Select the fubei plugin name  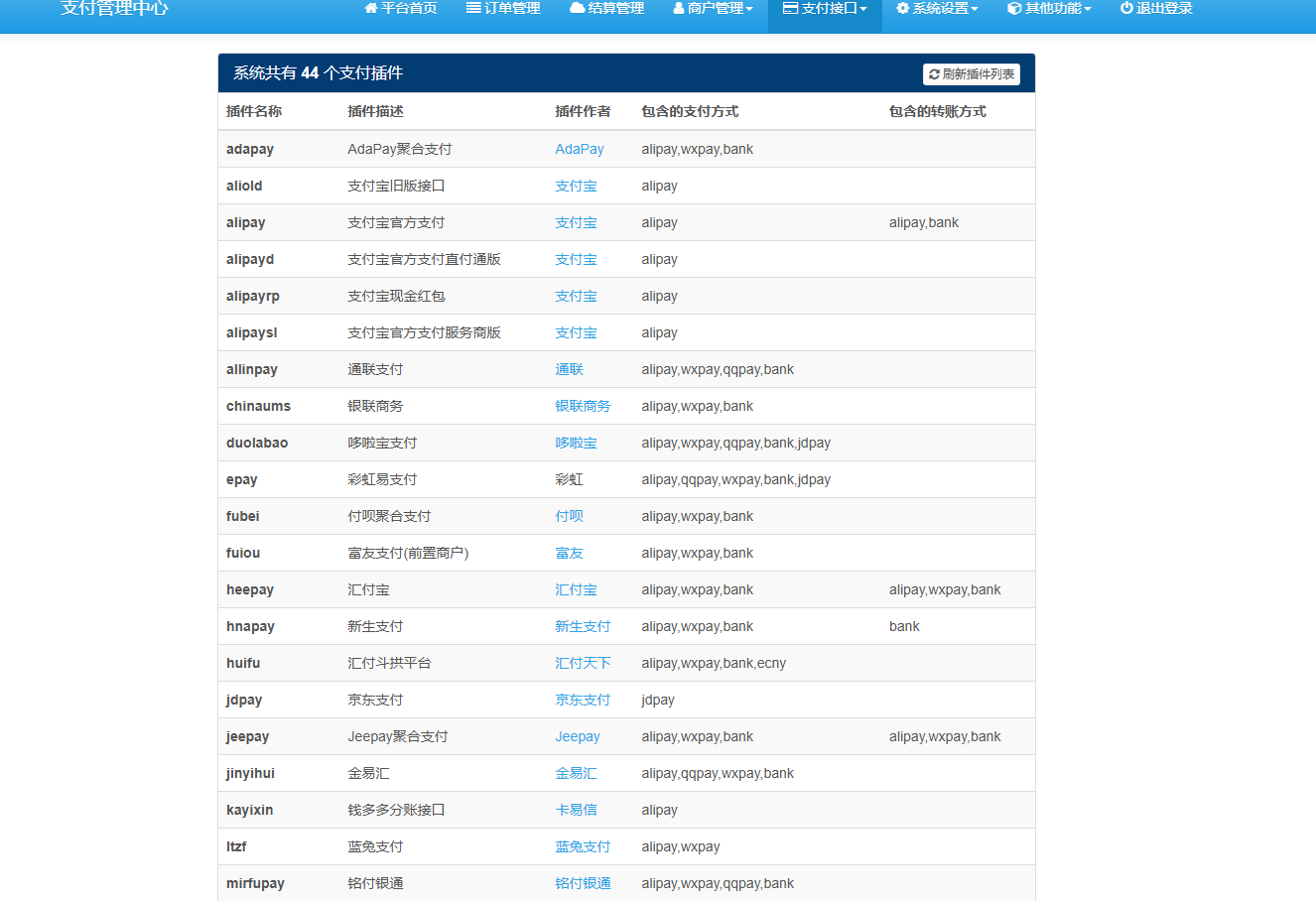pyautogui.click(x=242, y=516)
